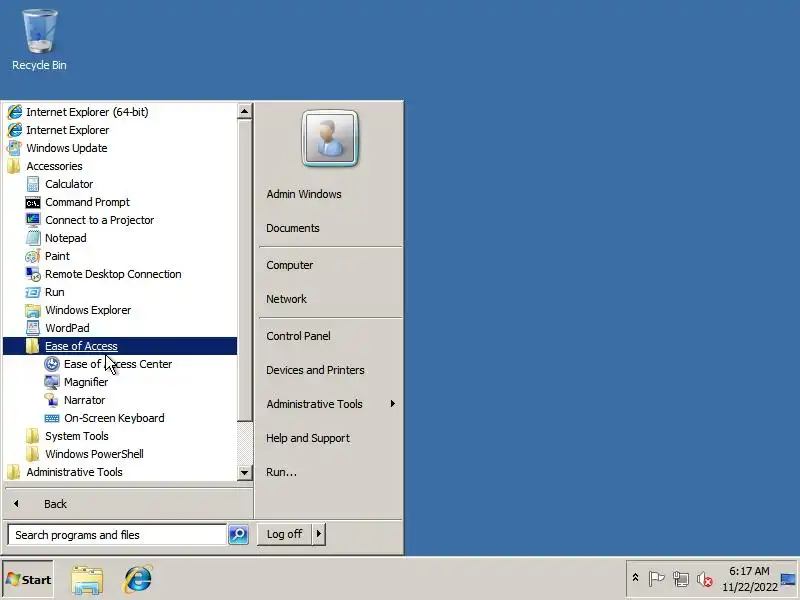Screen dimensions: 800x600
Task: Open Network from Start menu
Action: point(286,299)
